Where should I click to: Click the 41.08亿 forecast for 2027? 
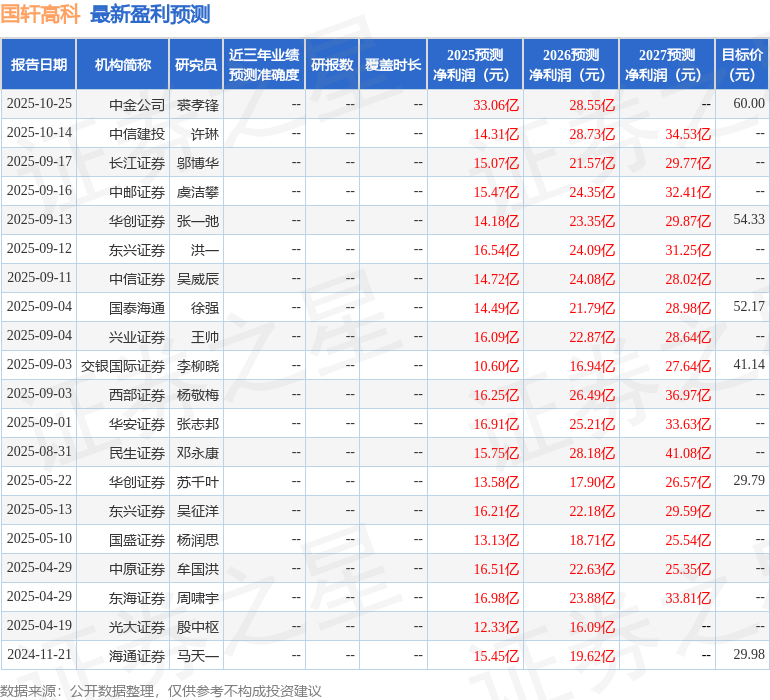pos(688,452)
